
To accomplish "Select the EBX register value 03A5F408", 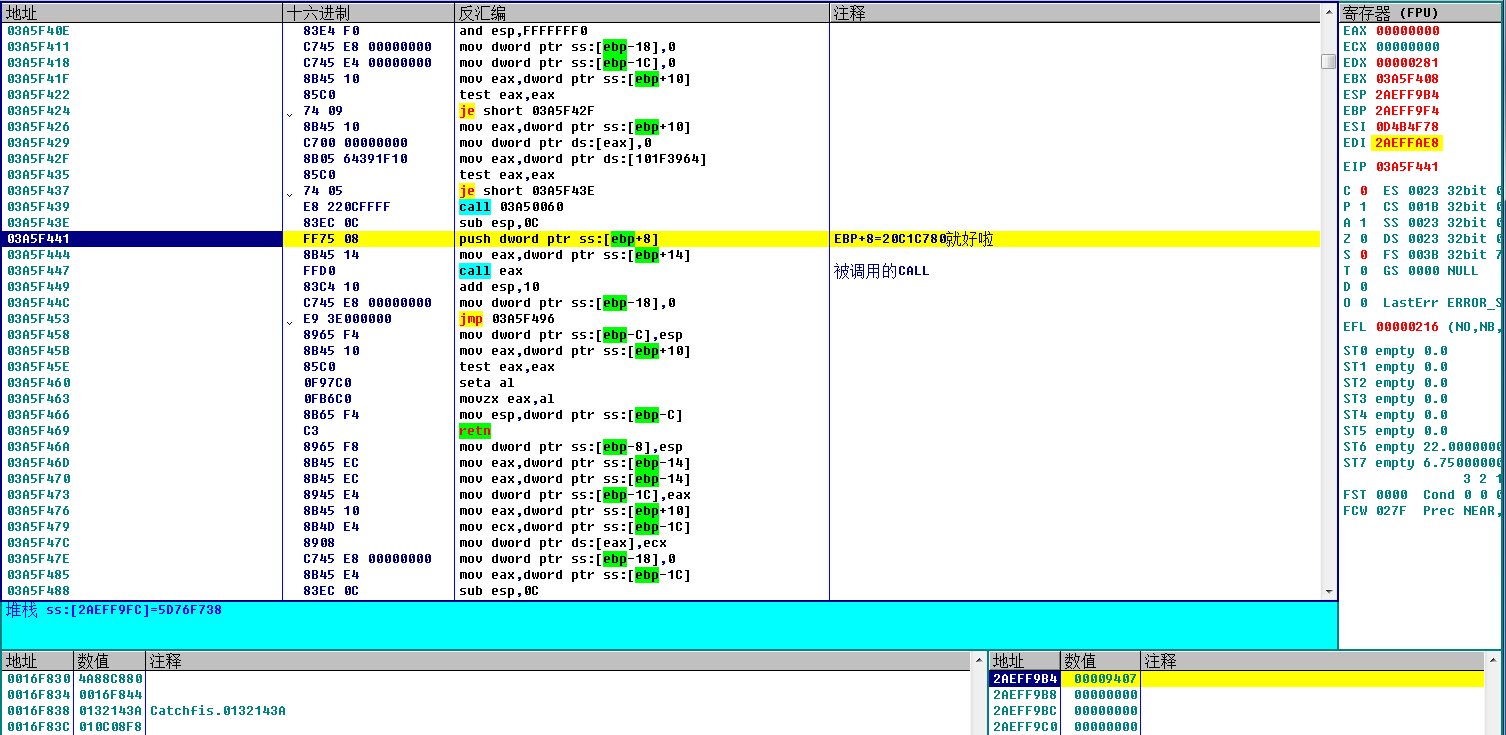I will point(1408,79).
